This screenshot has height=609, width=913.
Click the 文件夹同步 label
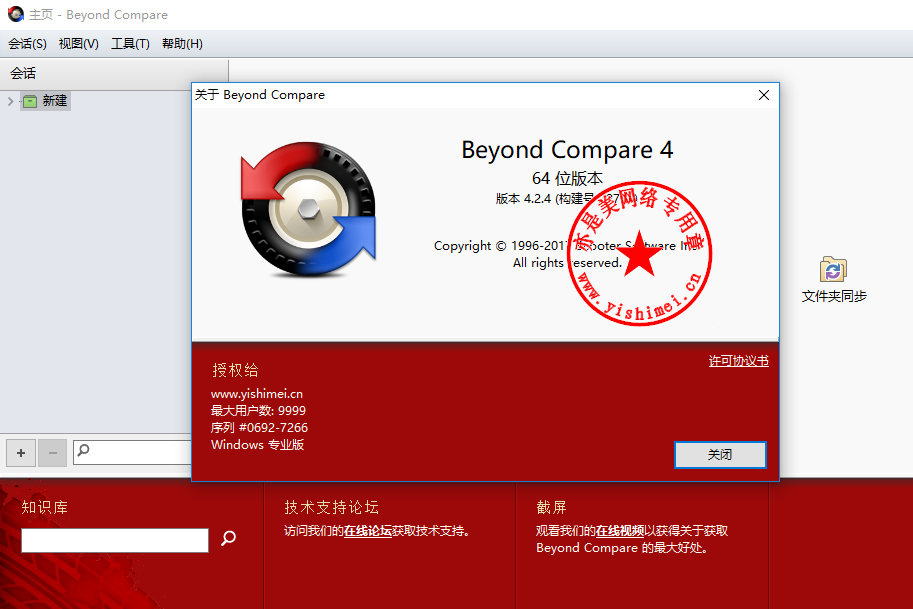[834, 296]
